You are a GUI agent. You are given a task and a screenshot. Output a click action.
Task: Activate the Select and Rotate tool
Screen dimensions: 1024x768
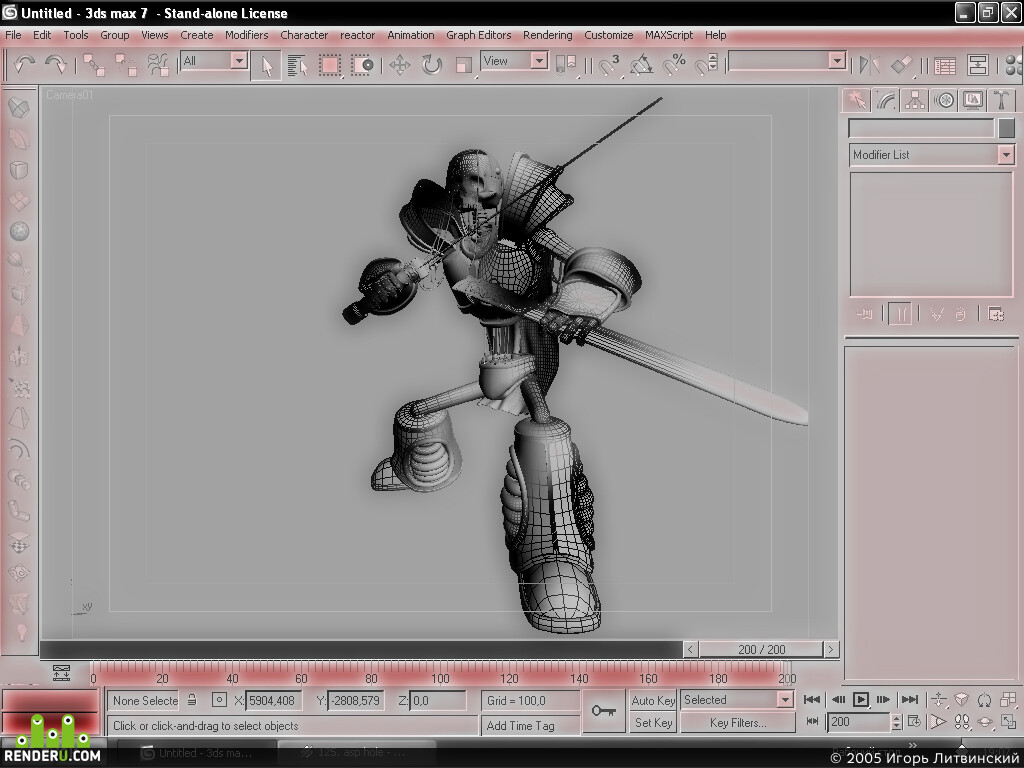coord(432,65)
